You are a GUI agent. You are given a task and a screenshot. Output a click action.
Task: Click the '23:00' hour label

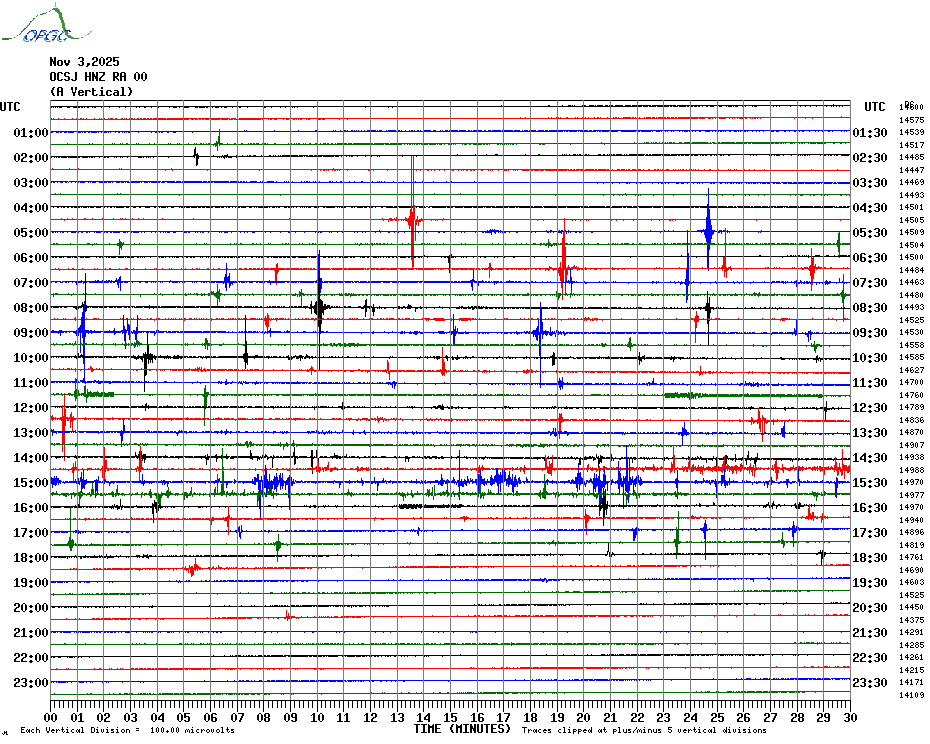pos(31,683)
